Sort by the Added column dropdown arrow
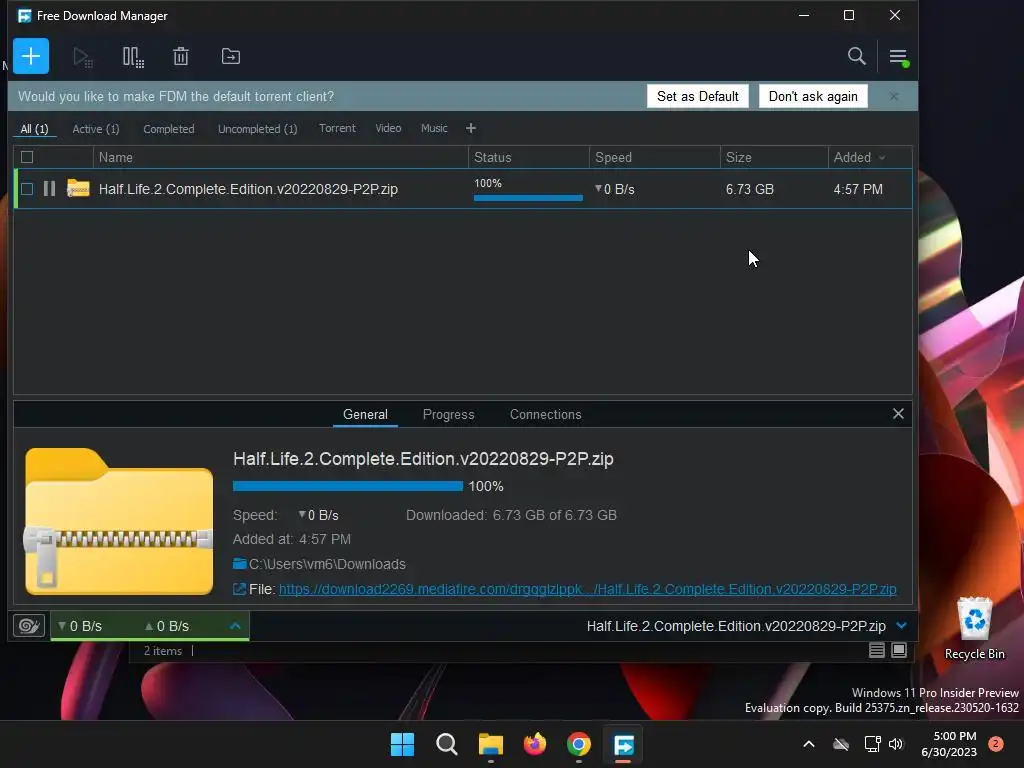Viewport: 1024px width, 768px height. 882,157
